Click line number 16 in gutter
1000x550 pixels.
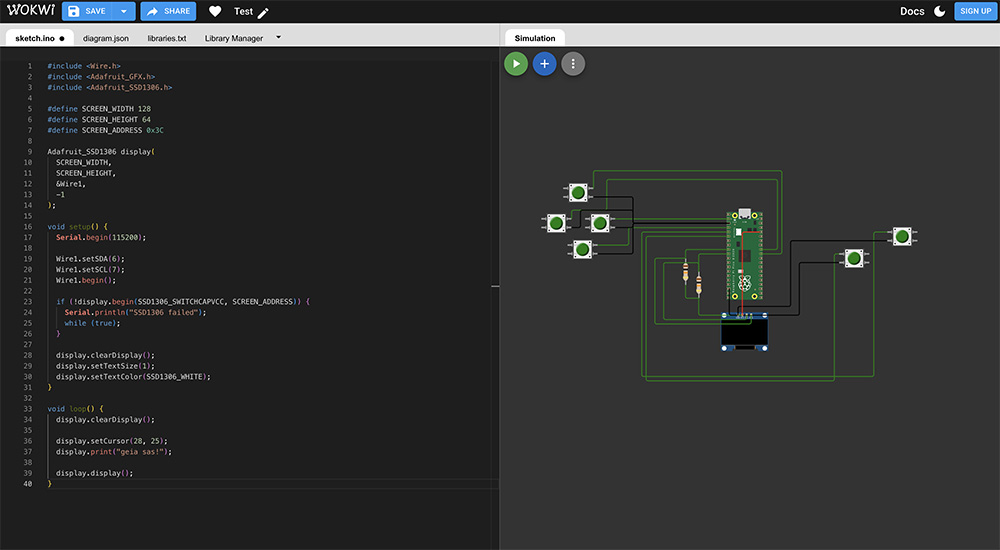28,227
